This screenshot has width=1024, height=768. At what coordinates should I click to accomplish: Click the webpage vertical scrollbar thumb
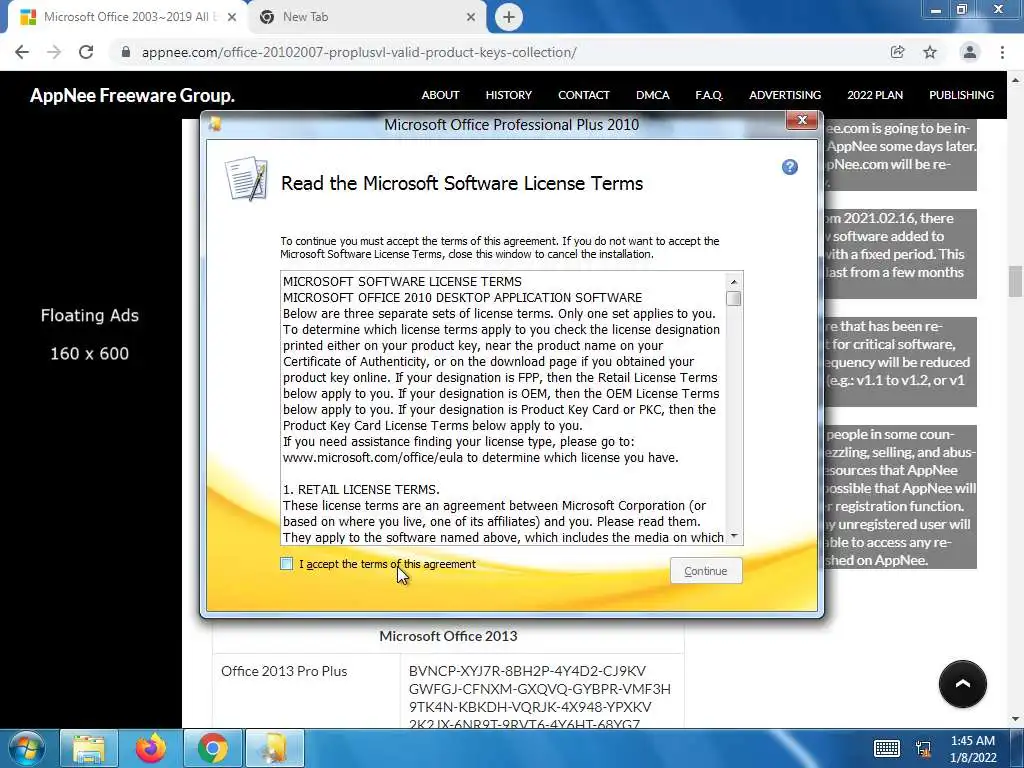pos(1015,281)
